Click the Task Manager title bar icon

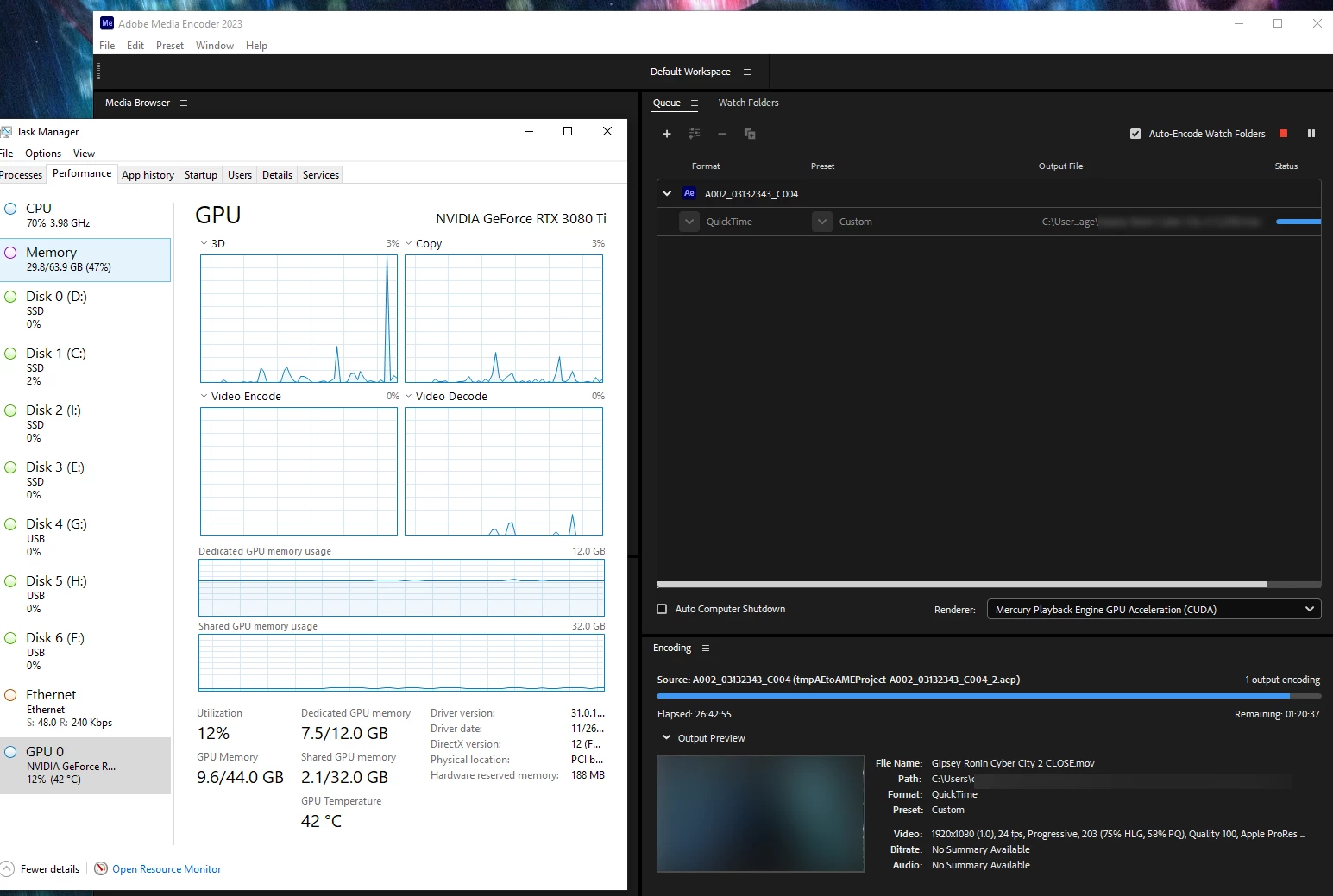pos(6,132)
